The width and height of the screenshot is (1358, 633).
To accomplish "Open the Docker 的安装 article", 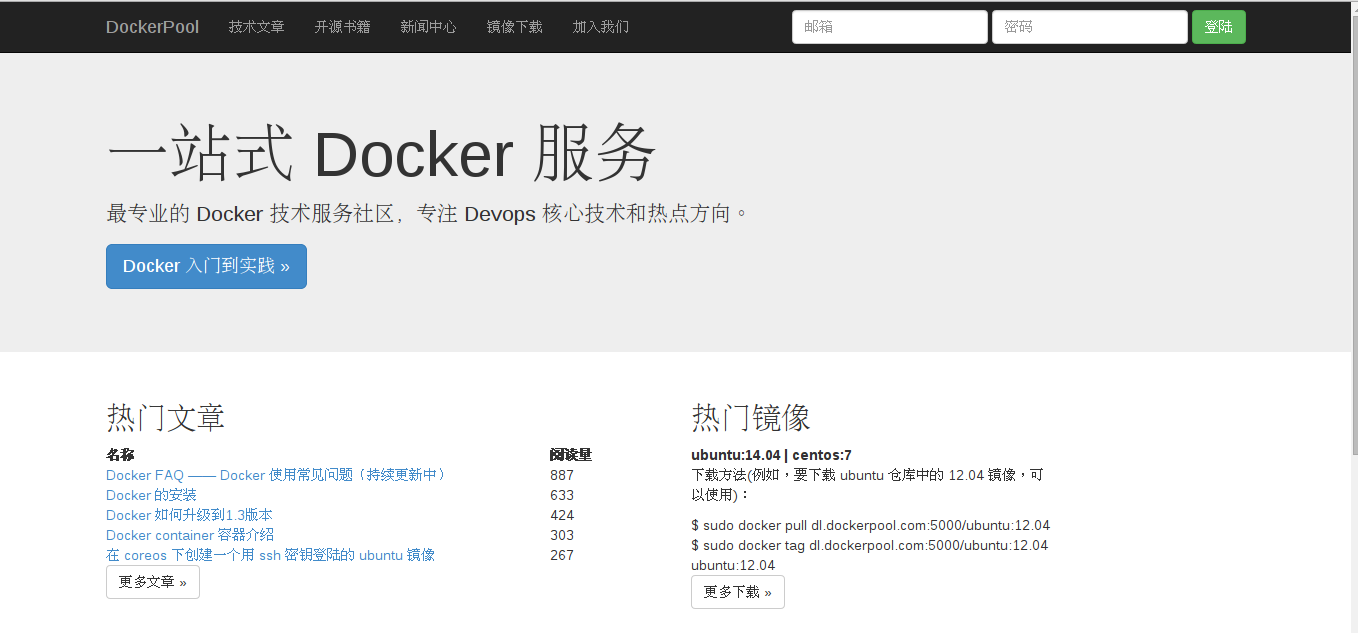I will [151, 495].
